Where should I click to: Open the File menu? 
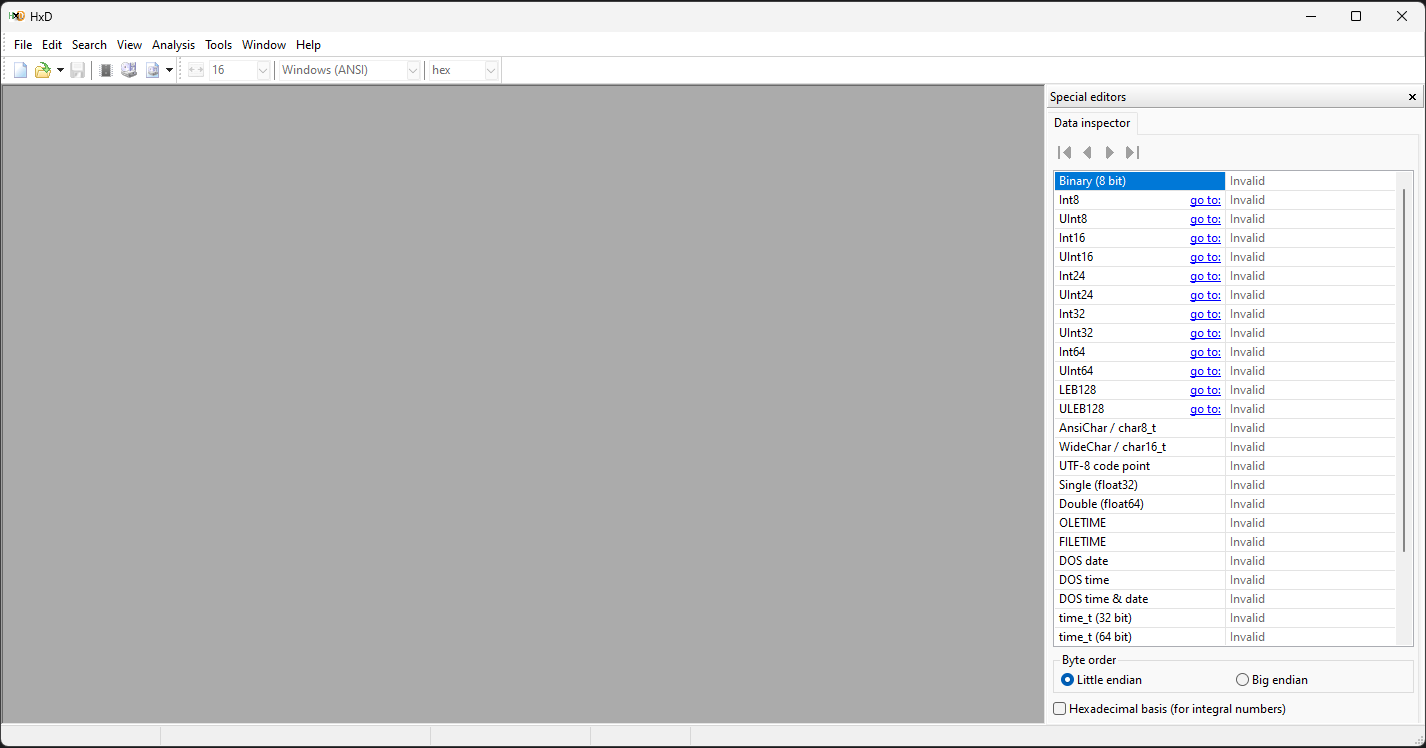(23, 45)
